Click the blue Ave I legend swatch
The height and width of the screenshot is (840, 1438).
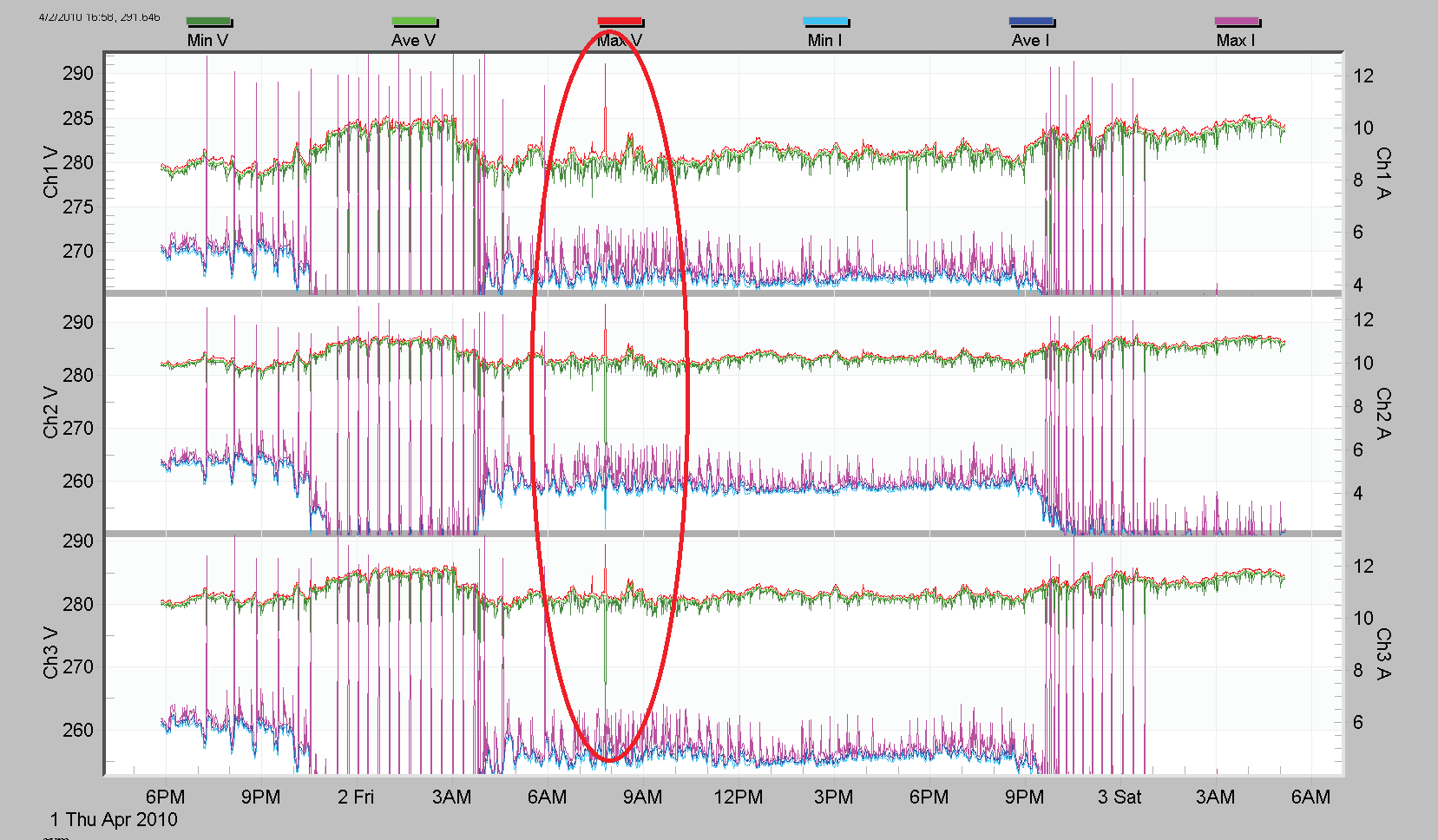[x=1033, y=19]
